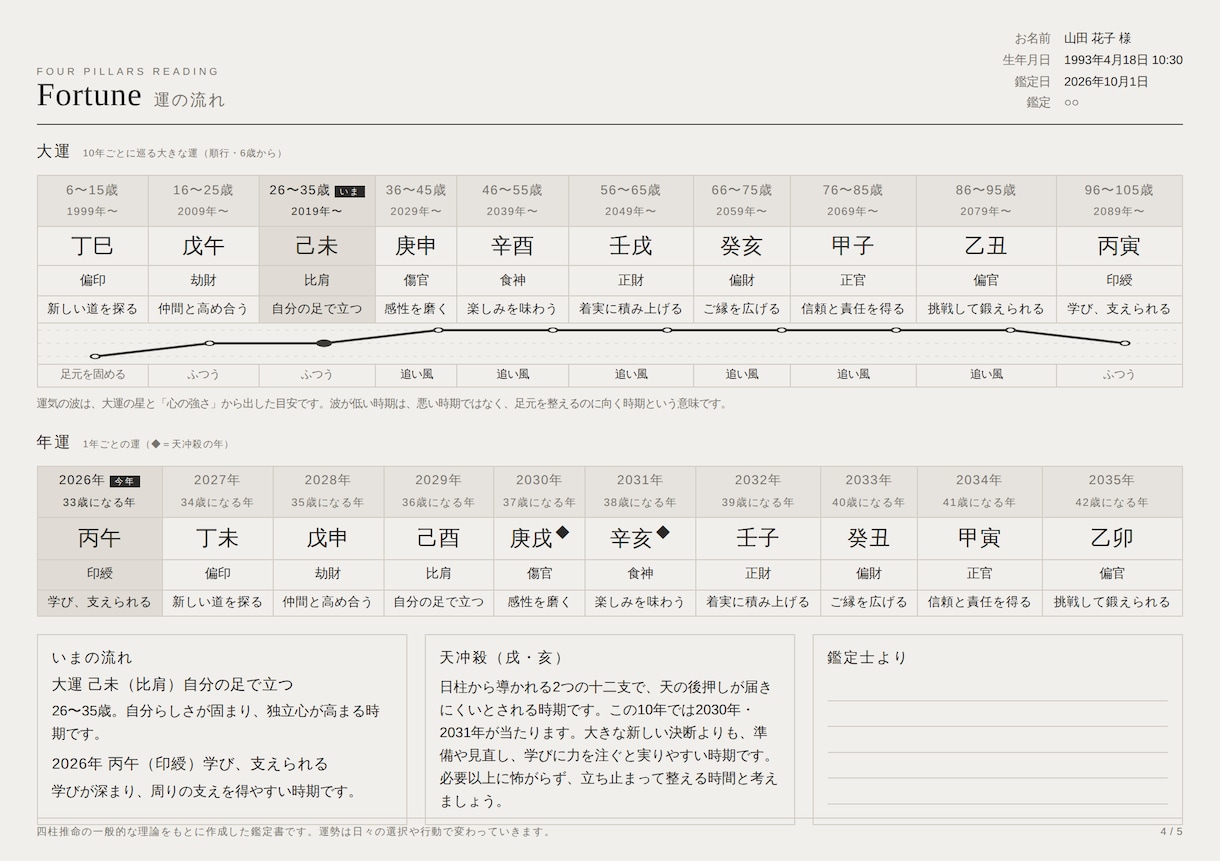Select the 96〜105歳 column header
This screenshot has height=861, width=1220.
[x=1119, y=201]
